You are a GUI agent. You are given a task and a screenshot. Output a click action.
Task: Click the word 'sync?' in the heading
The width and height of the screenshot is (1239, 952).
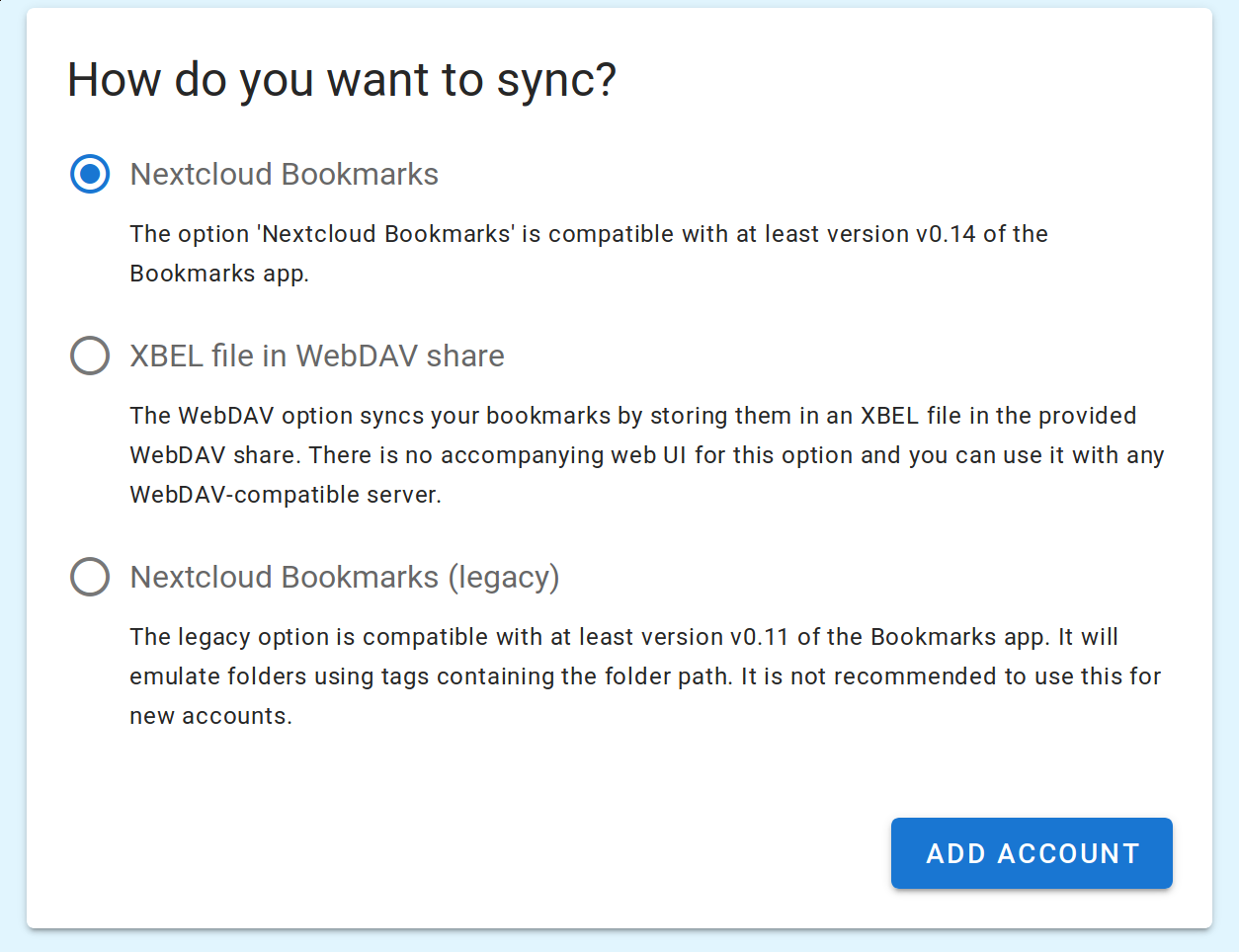click(x=555, y=80)
